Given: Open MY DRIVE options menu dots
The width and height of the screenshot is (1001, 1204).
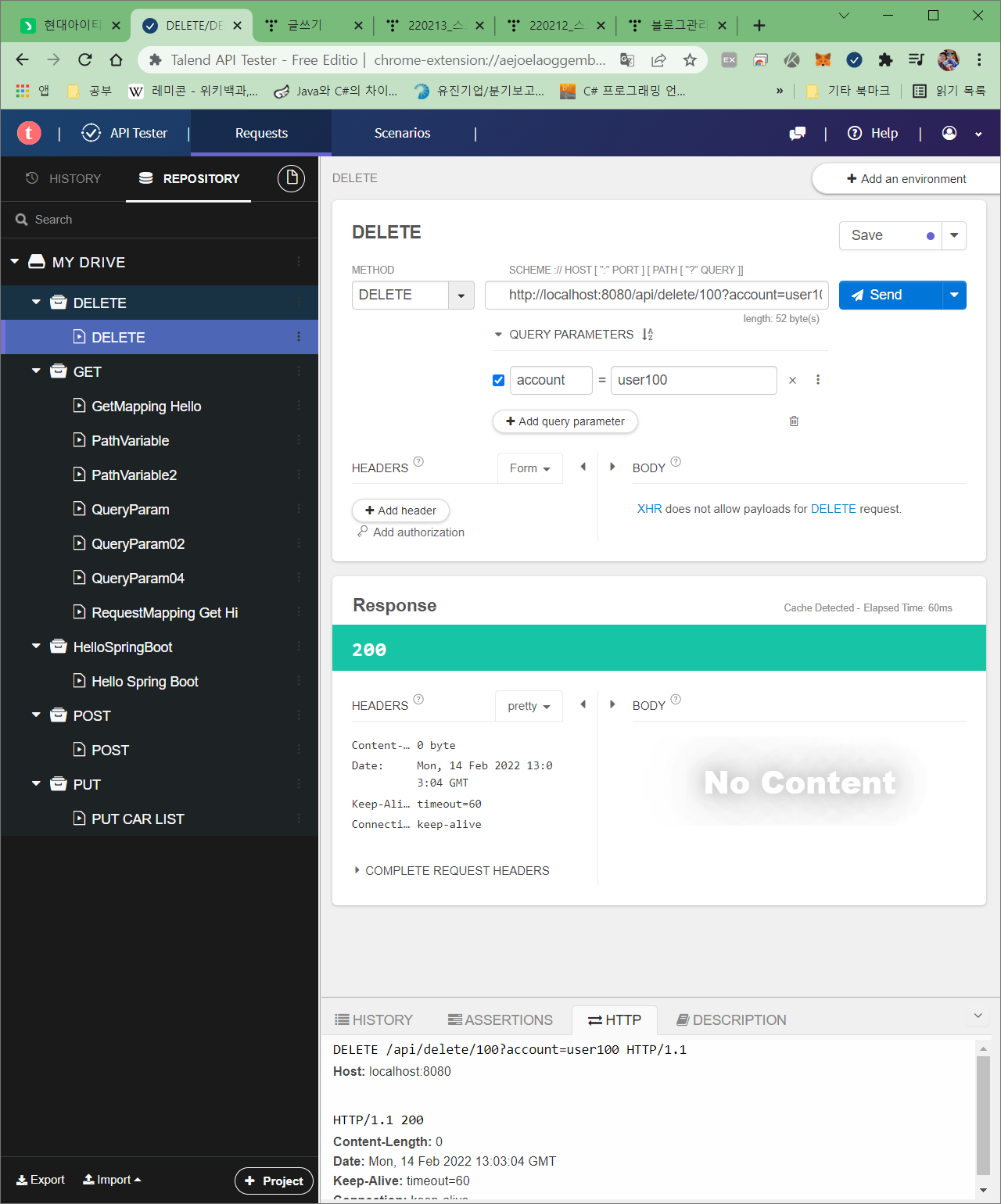Looking at the screenshot, I should (299, 262).
